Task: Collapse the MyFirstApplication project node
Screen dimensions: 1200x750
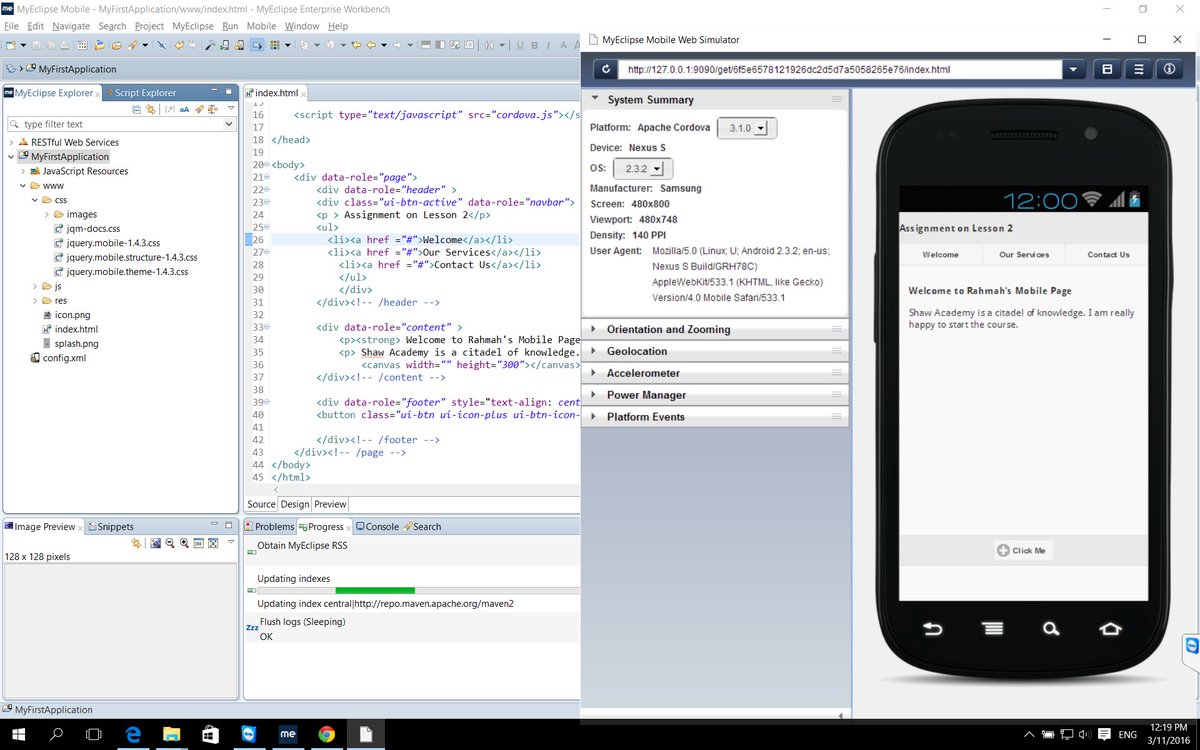Action: point(11,157)
